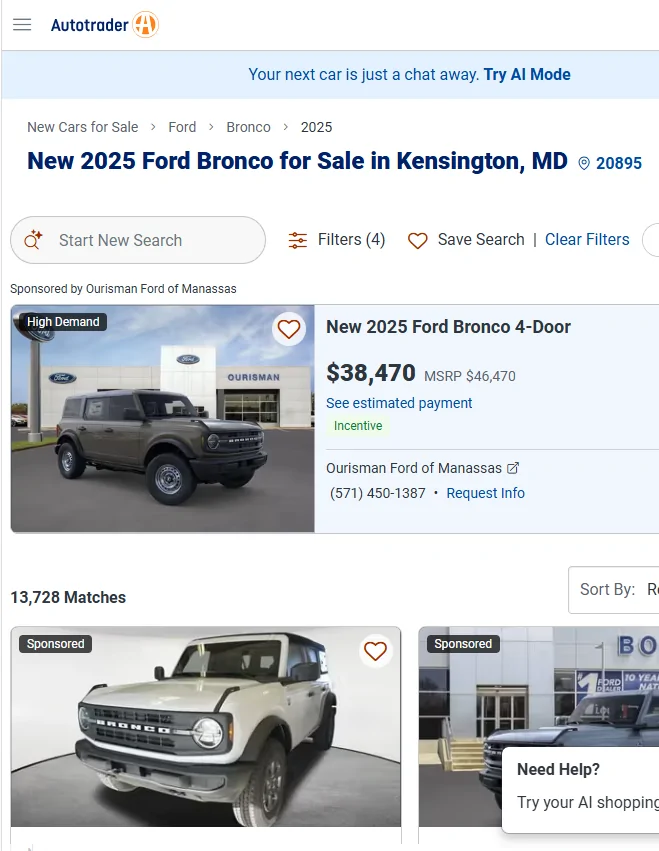This screenshot has width=659, height=851.
Task: Click the external link icon beside Ourisman Ford
Action: coord(513,467)
